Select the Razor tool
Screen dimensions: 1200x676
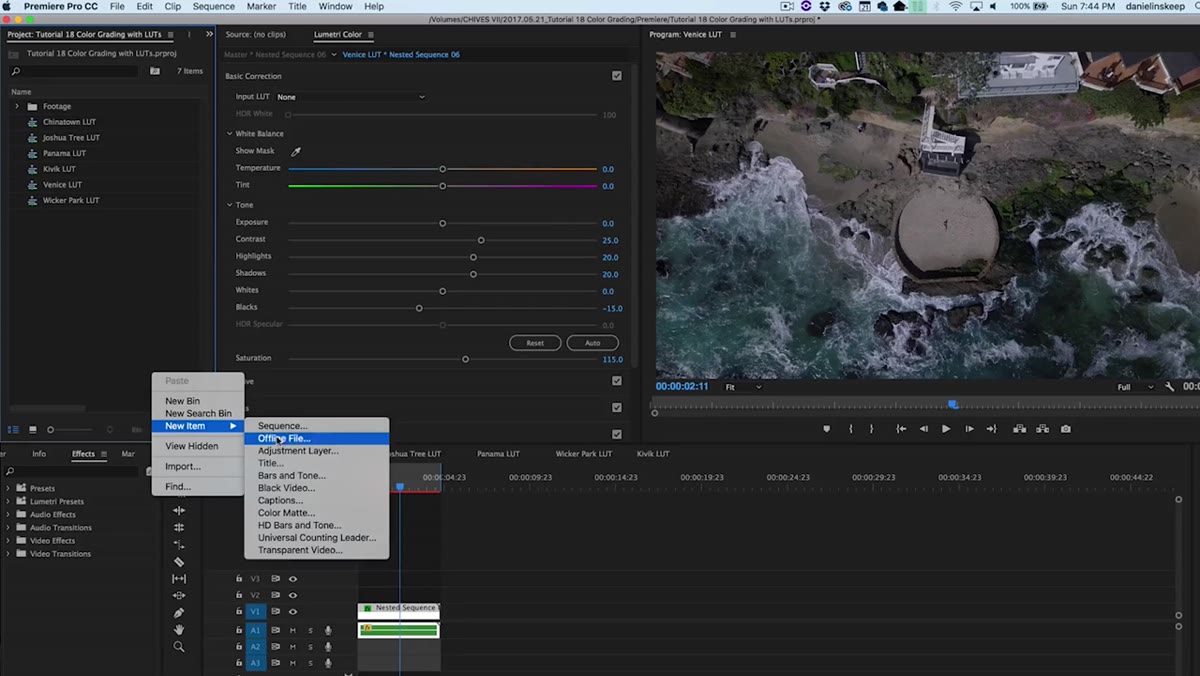click(179, 562)
